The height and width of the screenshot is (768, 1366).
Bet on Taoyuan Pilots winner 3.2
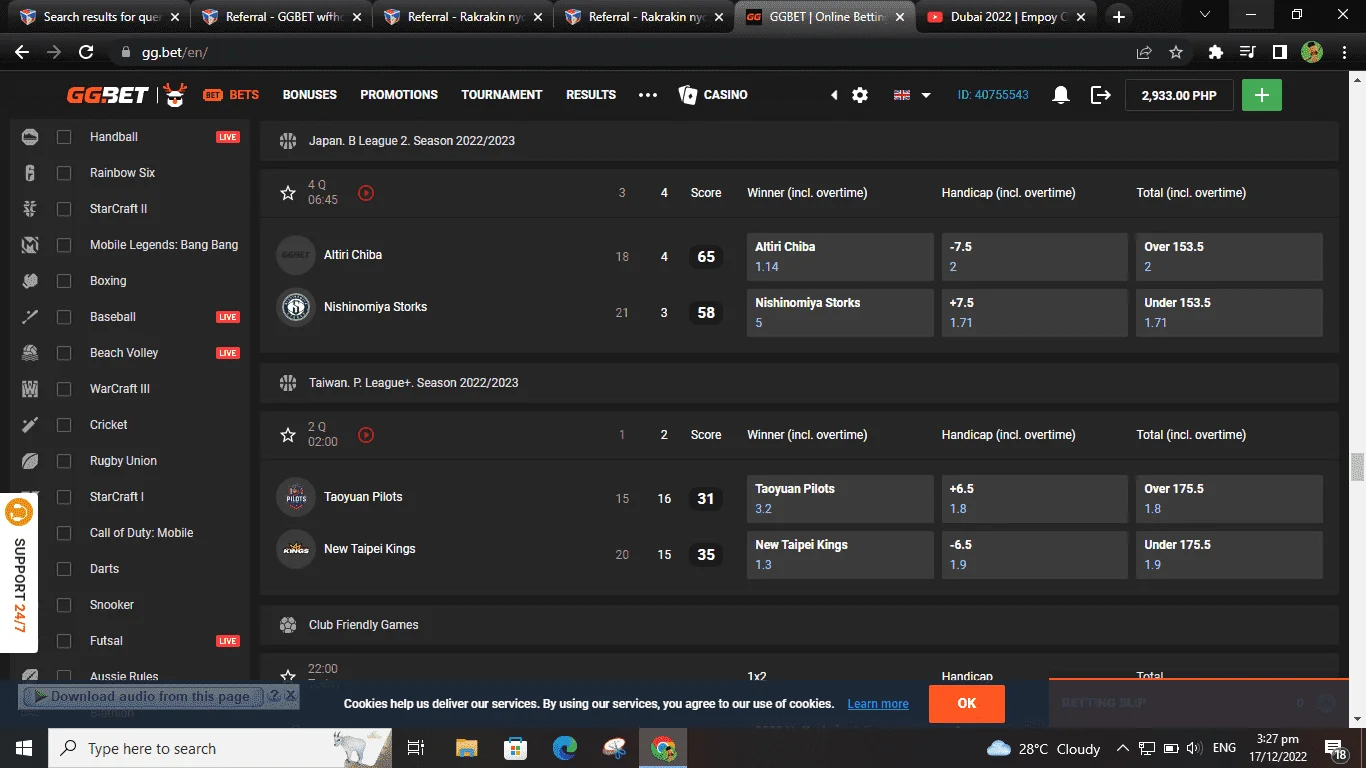coord(840,499)
